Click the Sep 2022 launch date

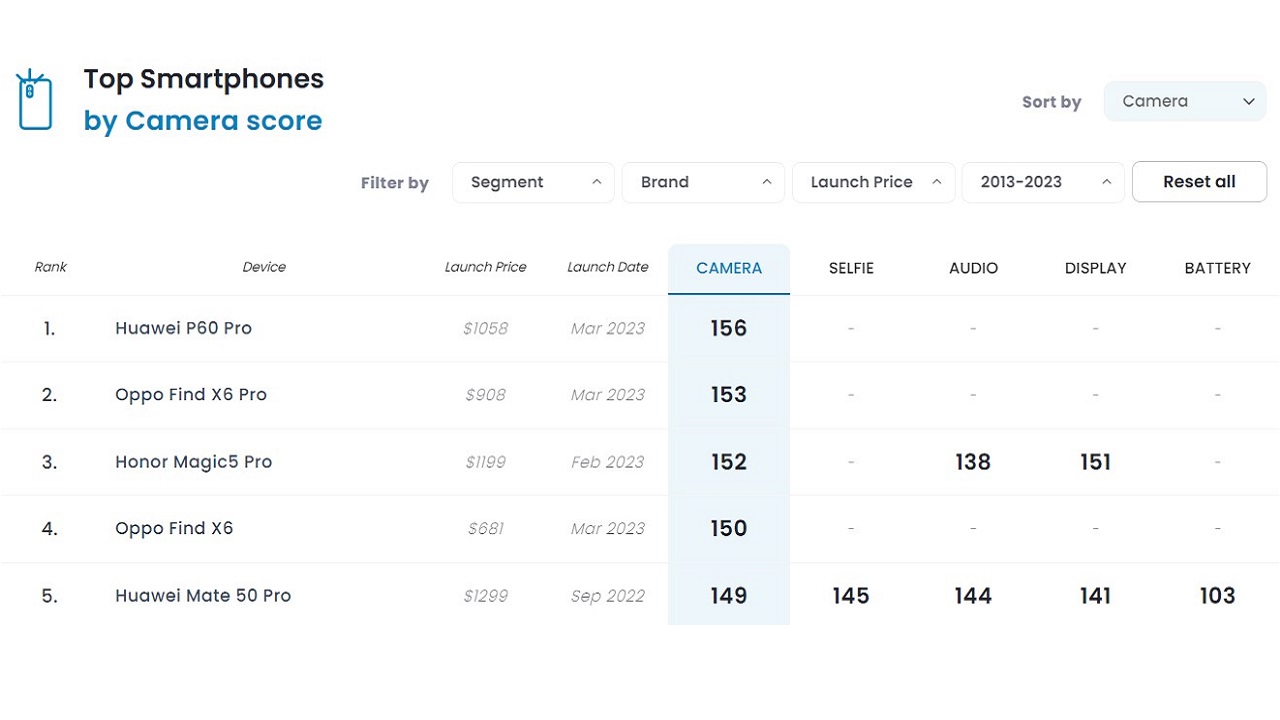pyautogui.click(x=607, y=596)
